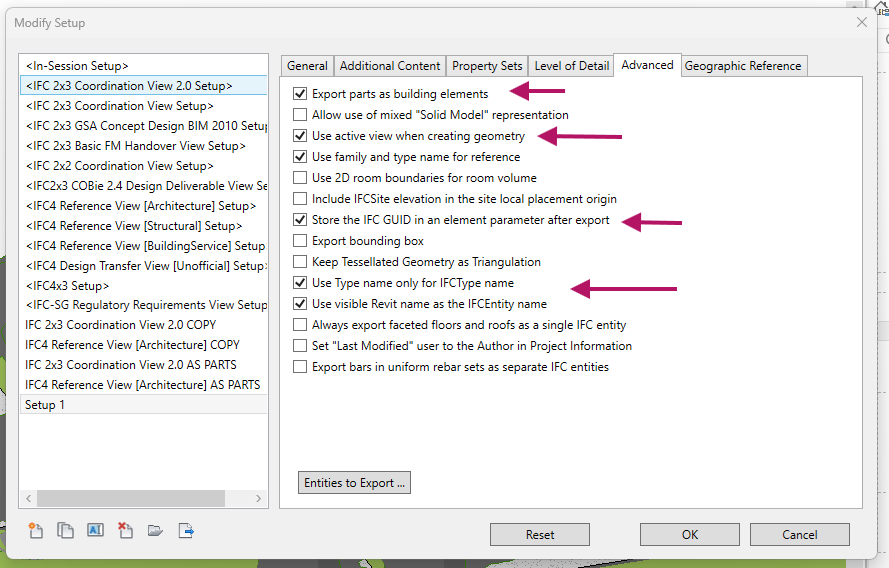Open the Geographic Reference tab
The image size is (889, 568).
(743, 66)
